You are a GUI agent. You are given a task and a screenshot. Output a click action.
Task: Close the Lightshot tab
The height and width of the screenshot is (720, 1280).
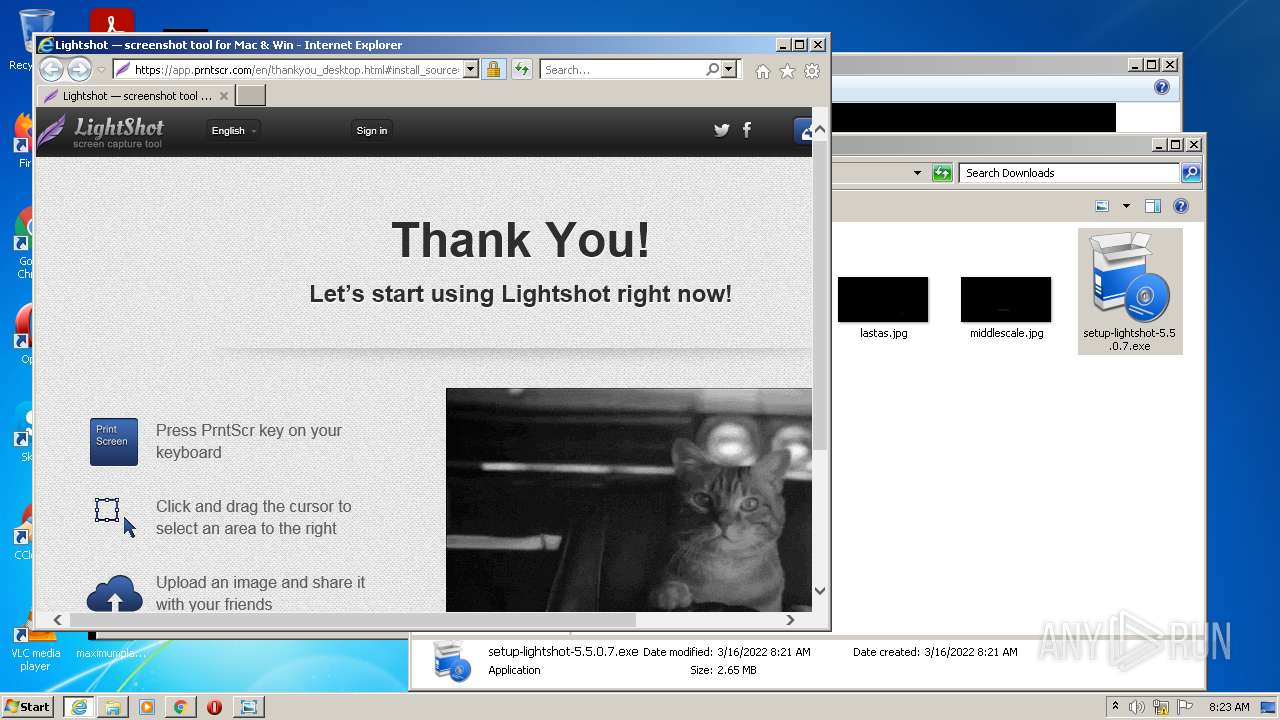pyautogui.click(x=224, y=96)
